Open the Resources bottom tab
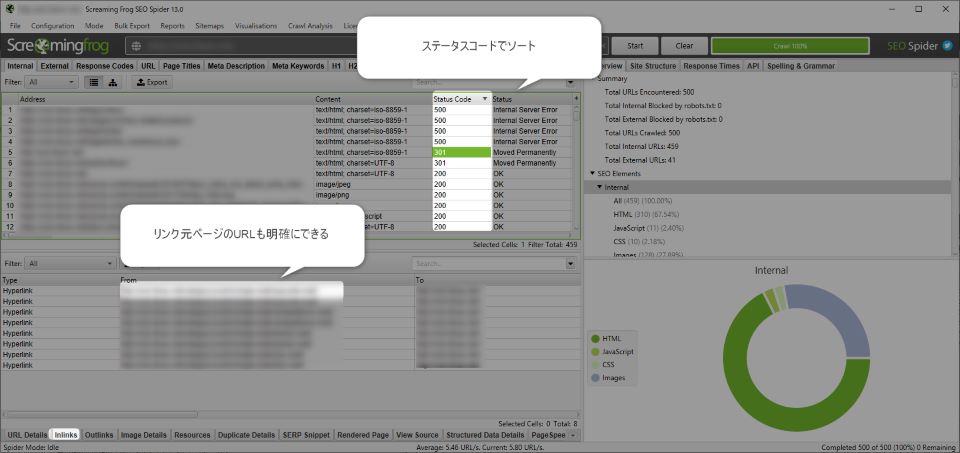960x453 pixels. pyautogui.click(x=192, y=435)
